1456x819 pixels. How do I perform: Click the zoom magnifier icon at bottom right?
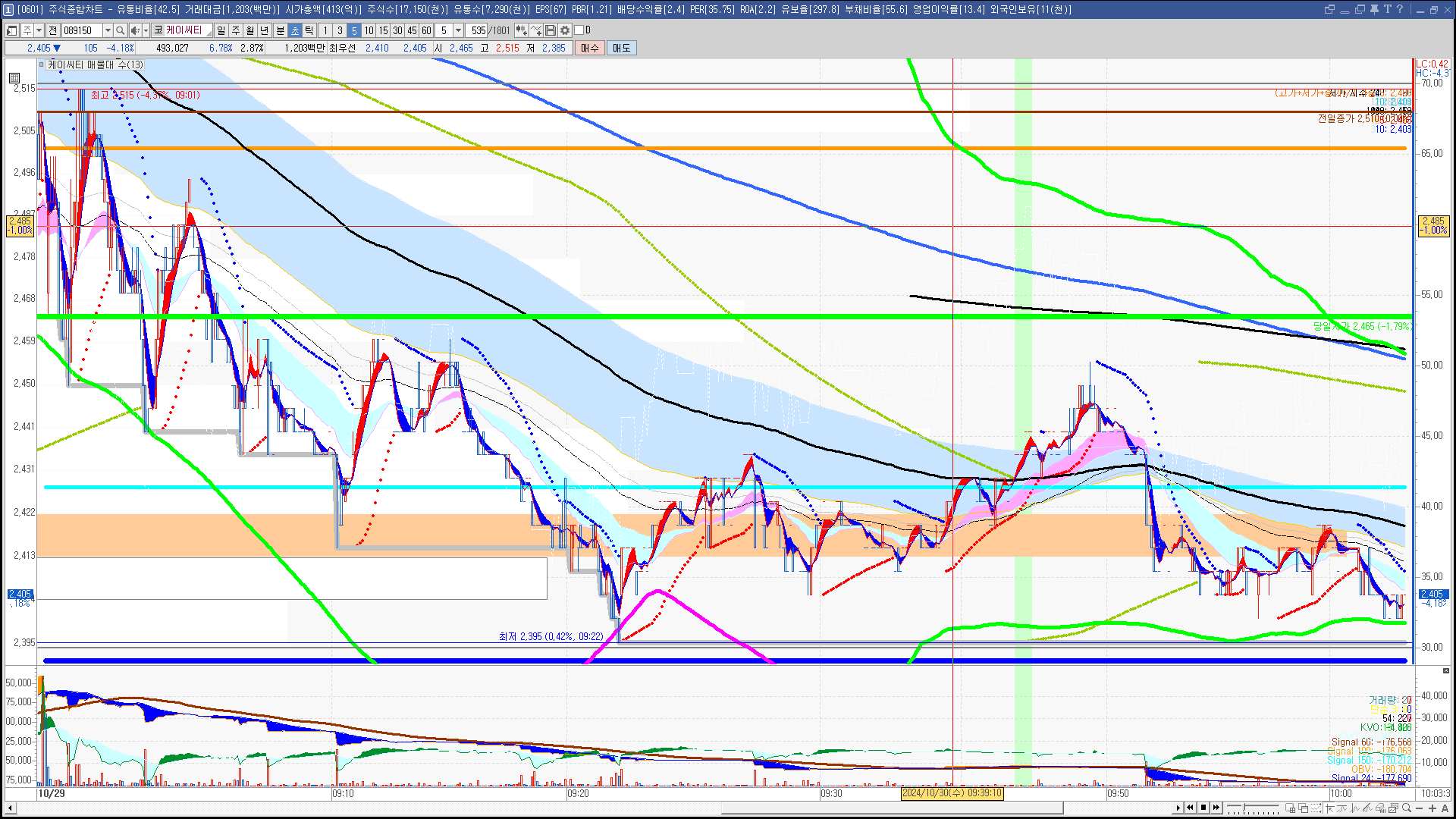coord(1407,808)
